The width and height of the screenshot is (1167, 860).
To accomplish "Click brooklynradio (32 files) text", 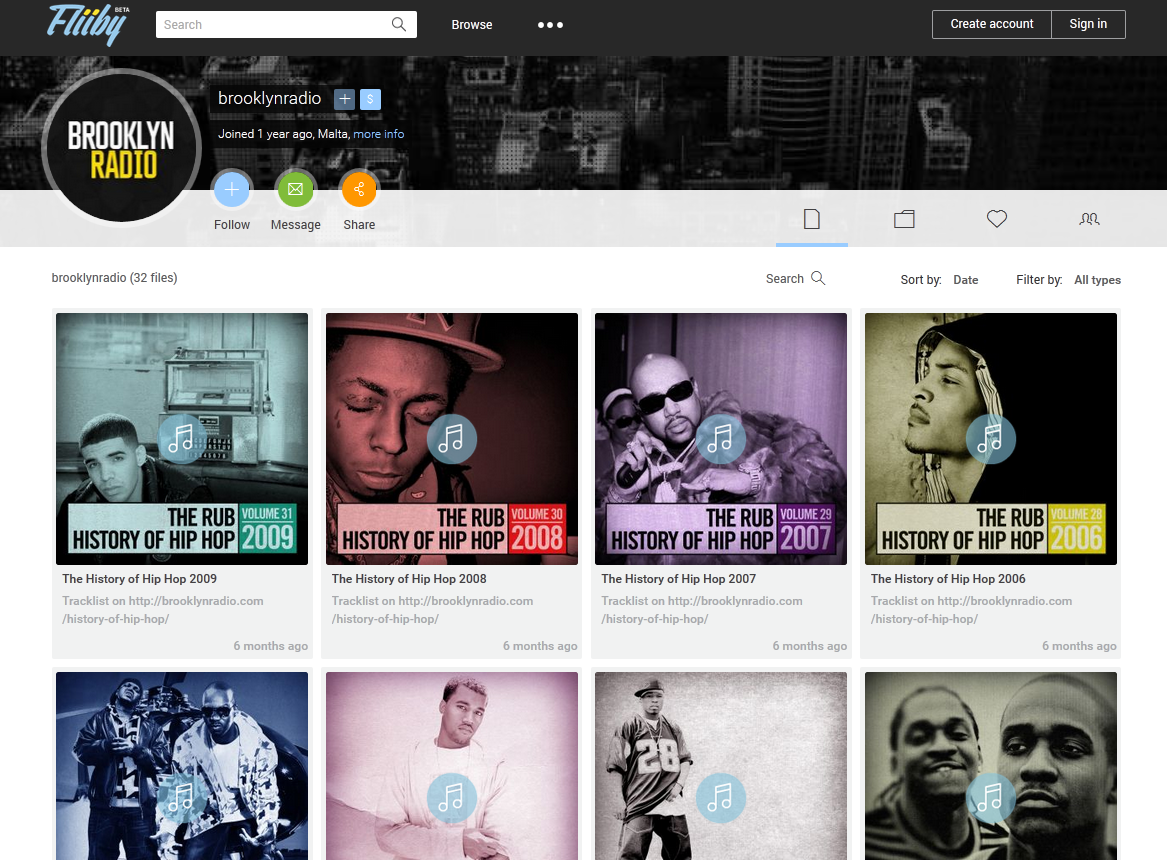I will (114, 277).
